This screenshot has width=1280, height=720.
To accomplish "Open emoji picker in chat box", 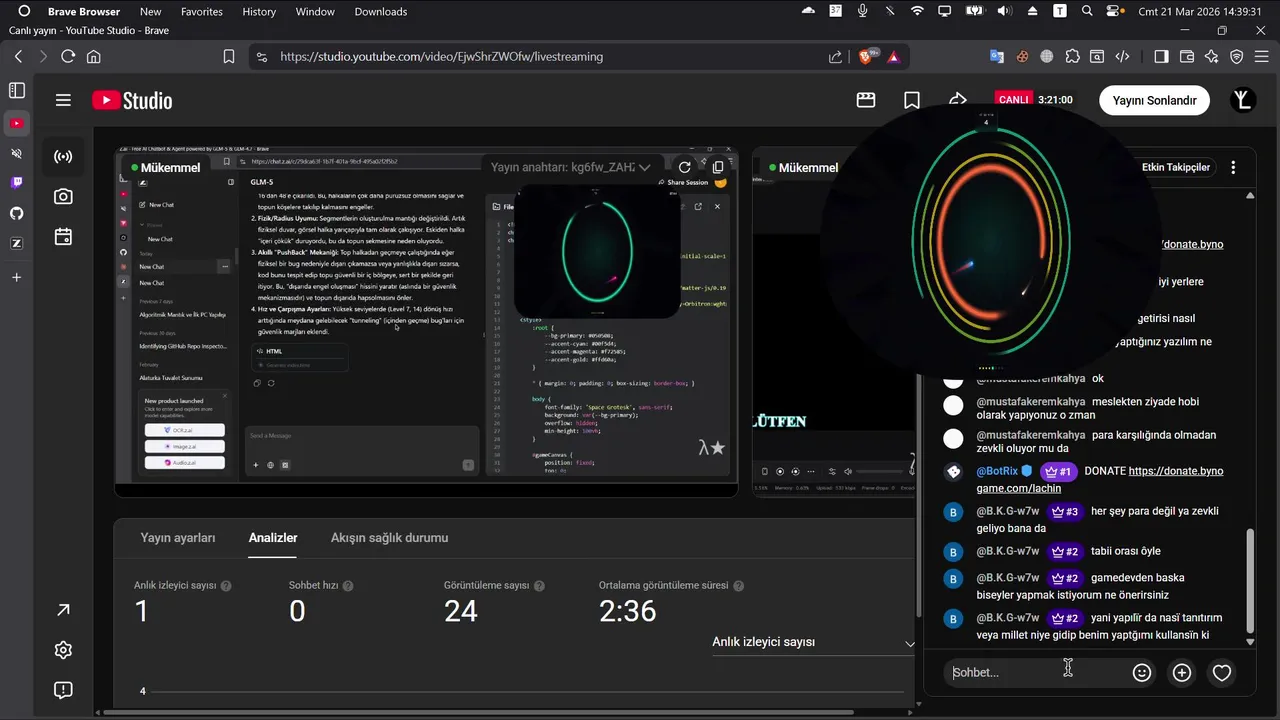I will coord(1141,673).
